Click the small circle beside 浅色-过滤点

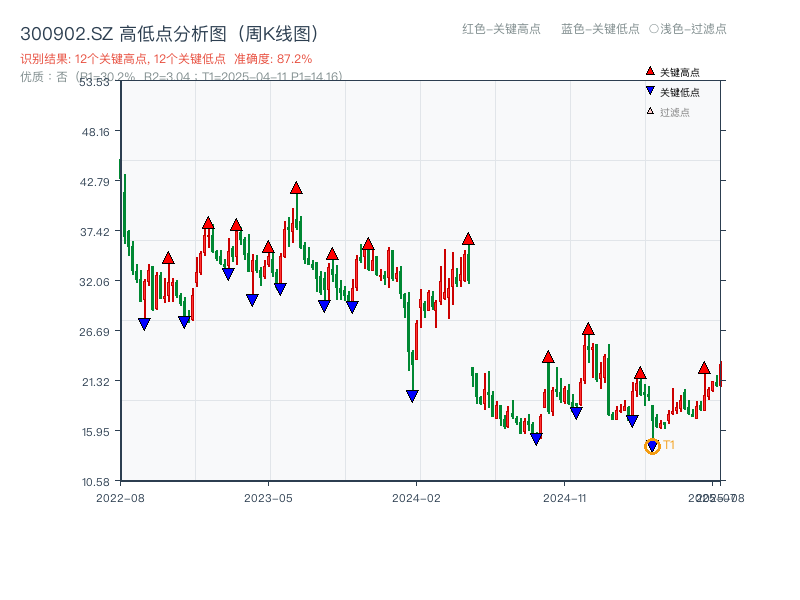click(654, 29)
